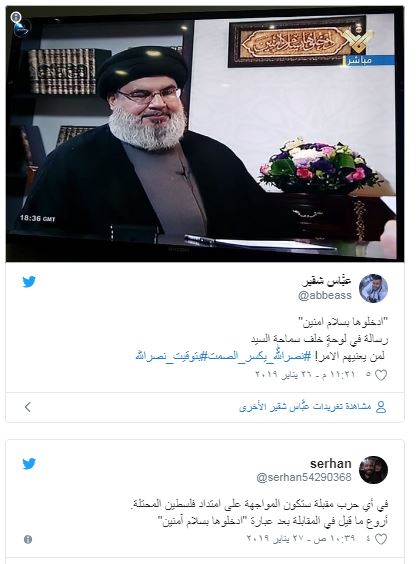This screenshot has width=419, height=564.
Task: Open the 26 يناير 2019 tweet timestamp
Action: [305, 374]
